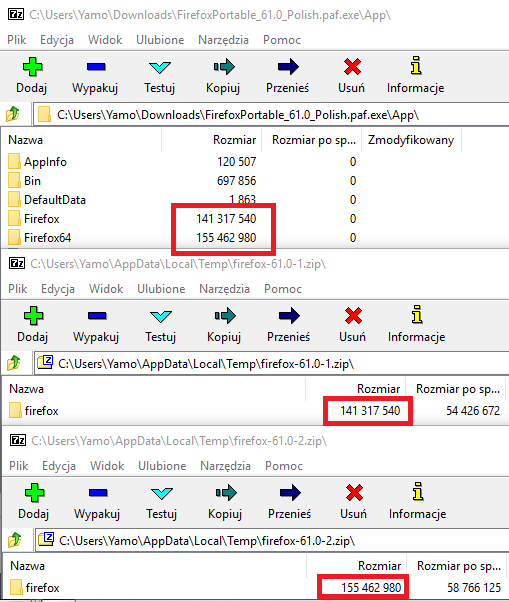Viewport: 509px width, 602px height.
Task: Click Informacje icon in firefox-61.0-2.zip window
Action: coord(418,492)
